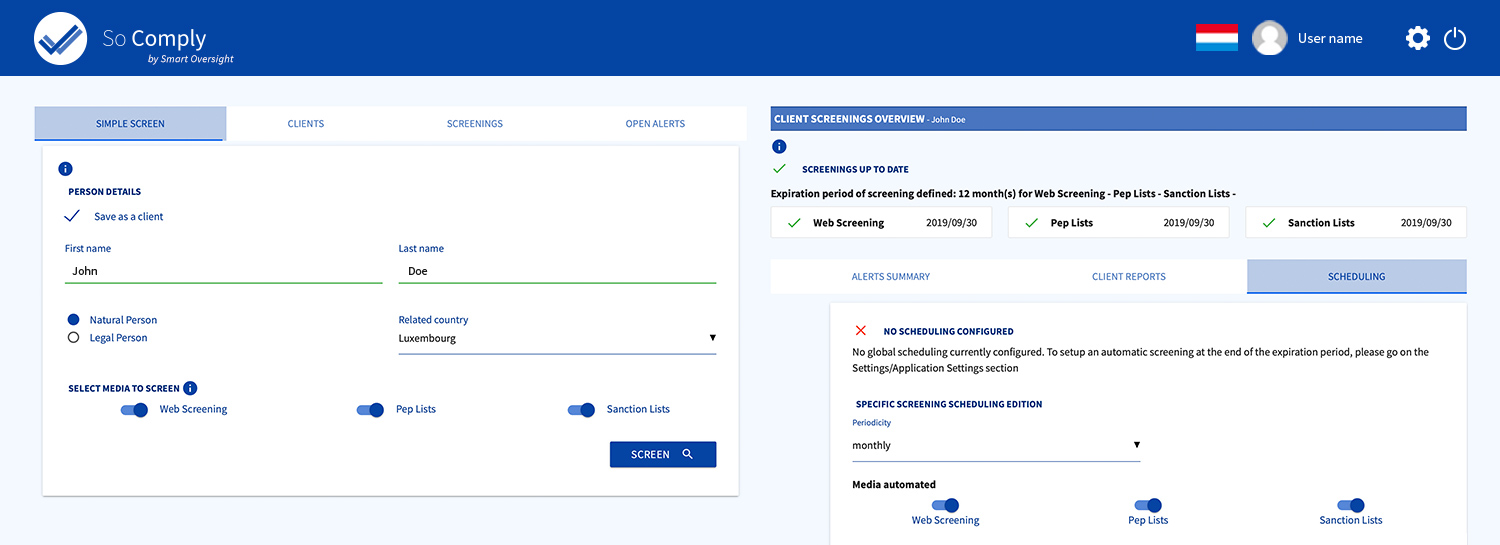The width and height of the screenshot is (1500, 545).
Task: Toggle the Save as a client checkmark
Action: click(72, 216)
